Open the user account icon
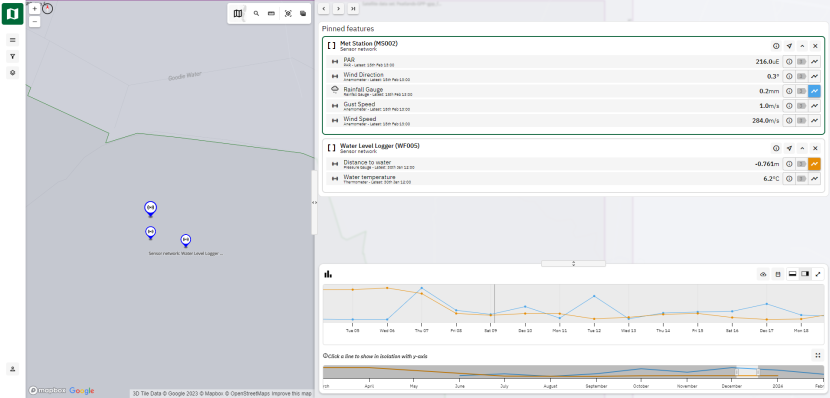830x398 pixels. click(x=13, y=369)
